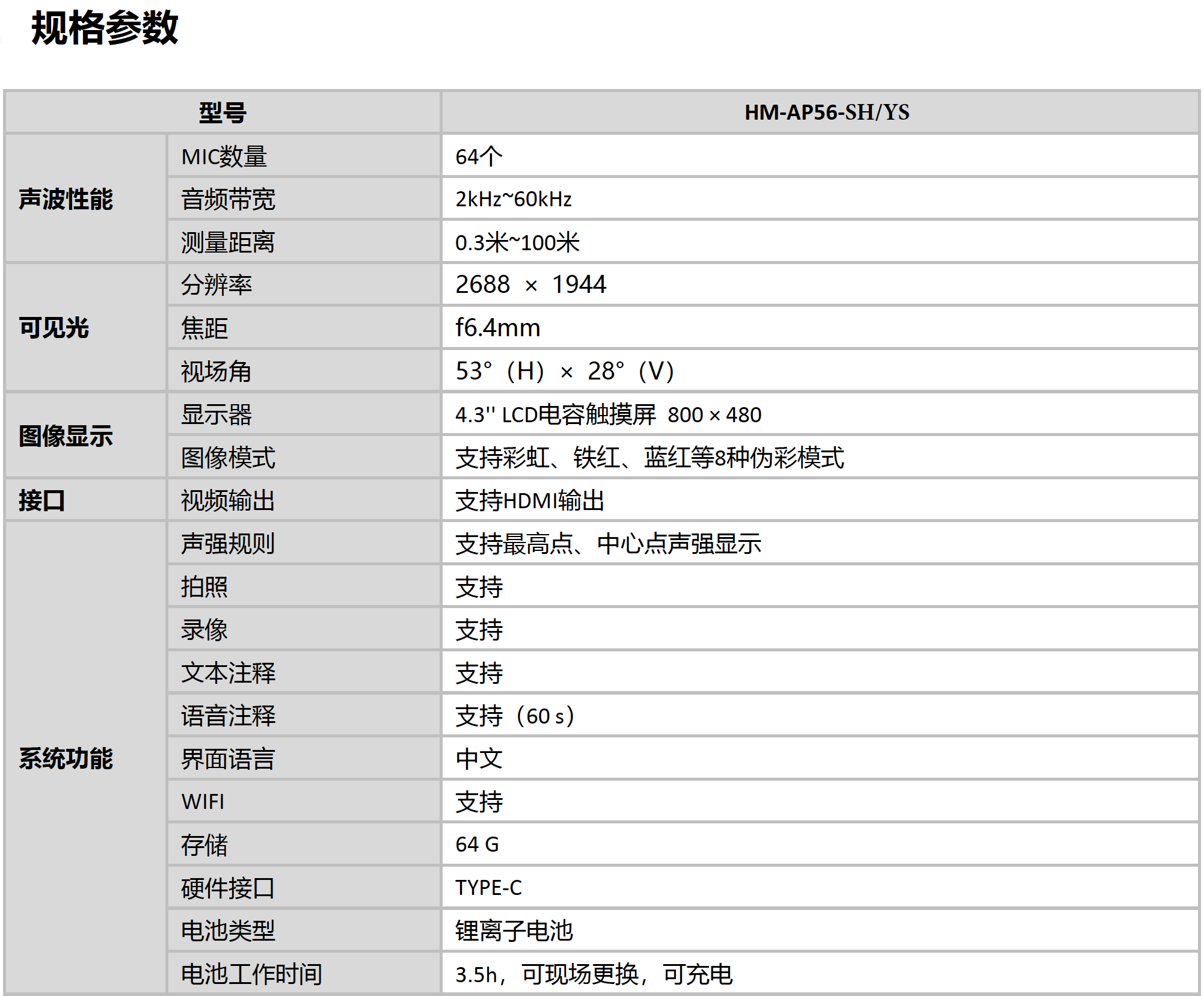Select the 2kHz~60kHz value
The image size is (1204, 996).
pyautogui.click(x=514, y=200)
